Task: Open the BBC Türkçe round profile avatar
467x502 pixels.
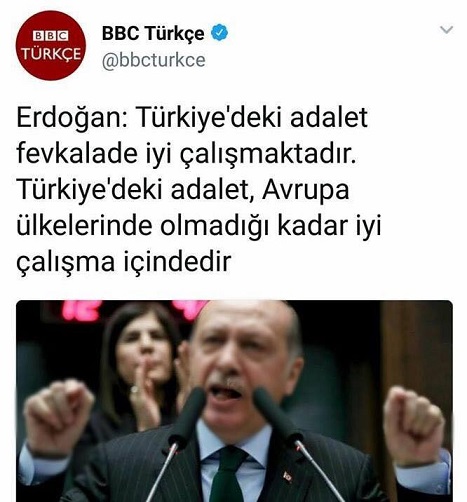Action: [51, 45]
